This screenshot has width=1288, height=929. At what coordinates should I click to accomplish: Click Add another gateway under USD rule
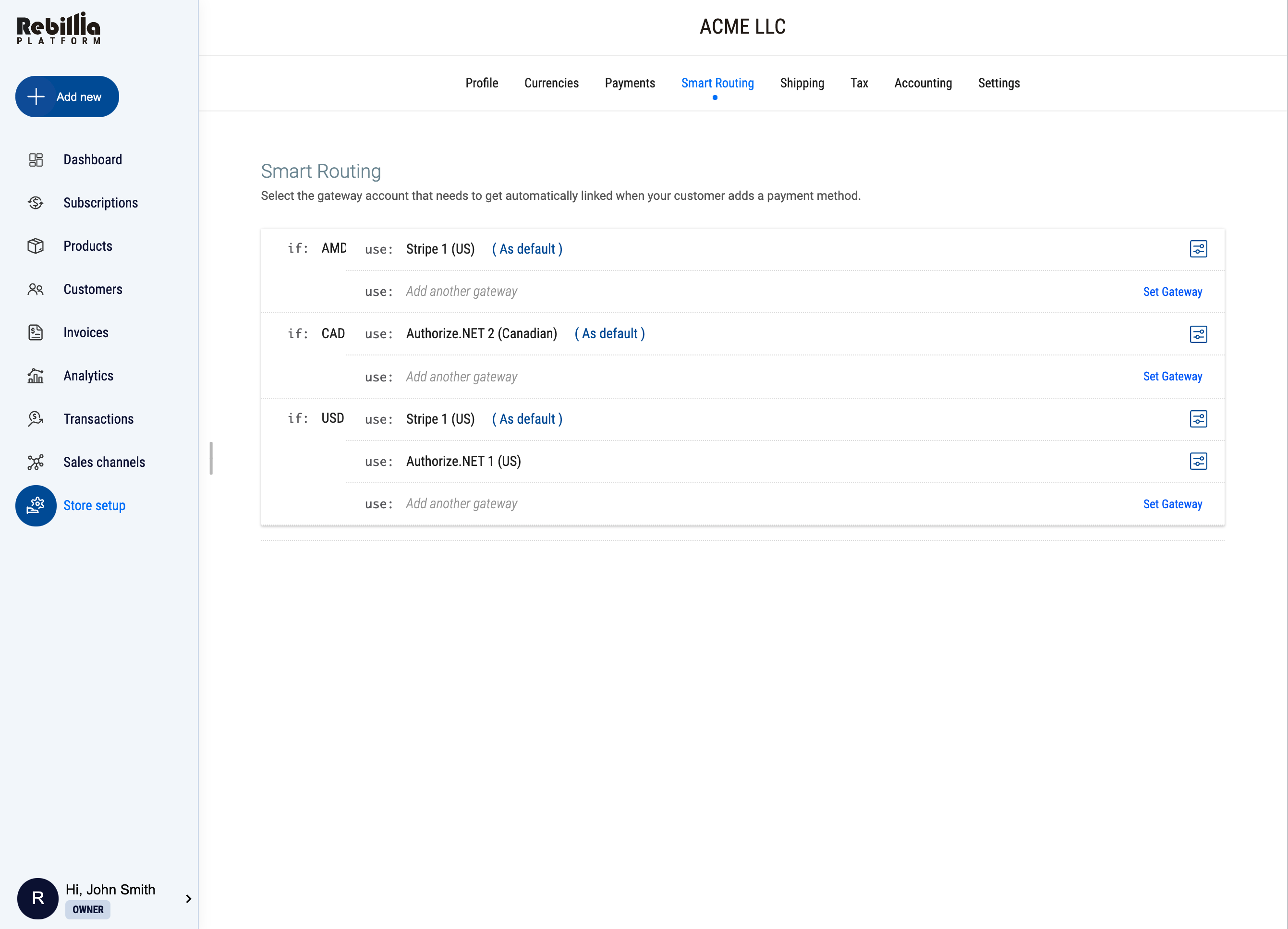(x=461, y=503)
